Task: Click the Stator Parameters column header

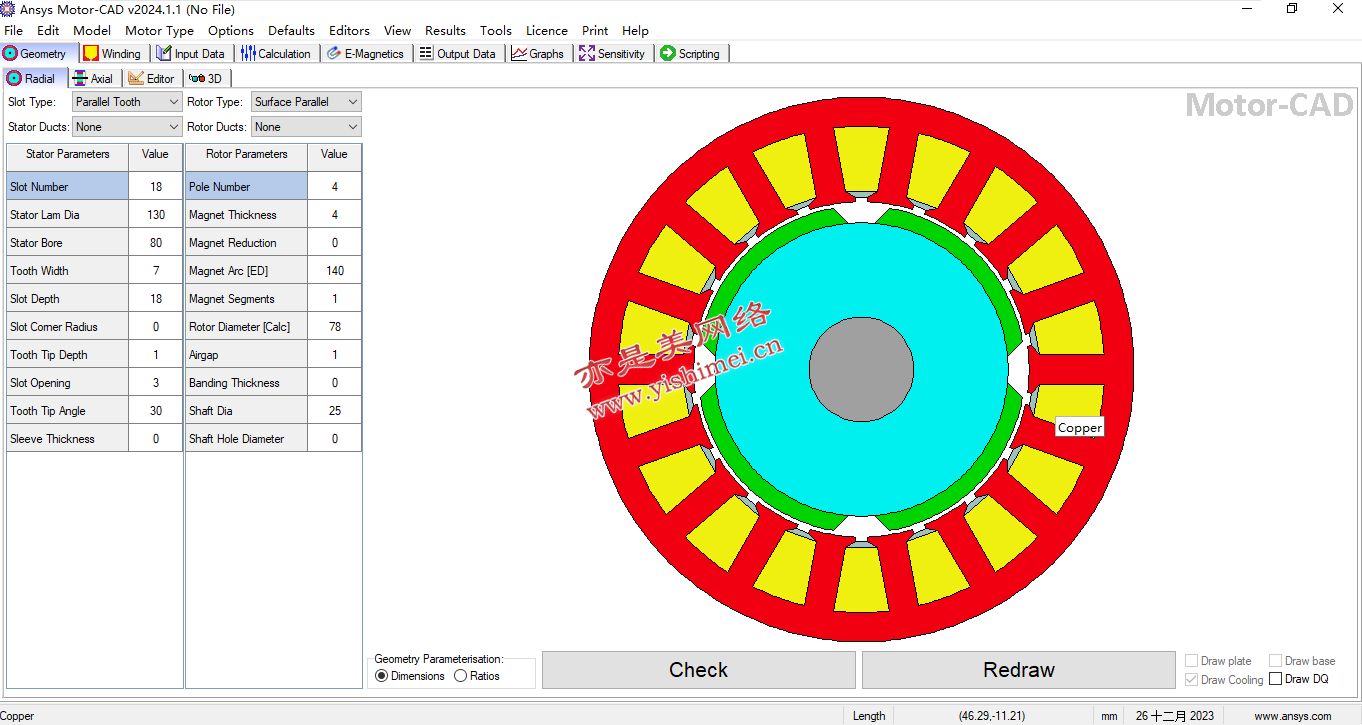Action: click(68, 154)
